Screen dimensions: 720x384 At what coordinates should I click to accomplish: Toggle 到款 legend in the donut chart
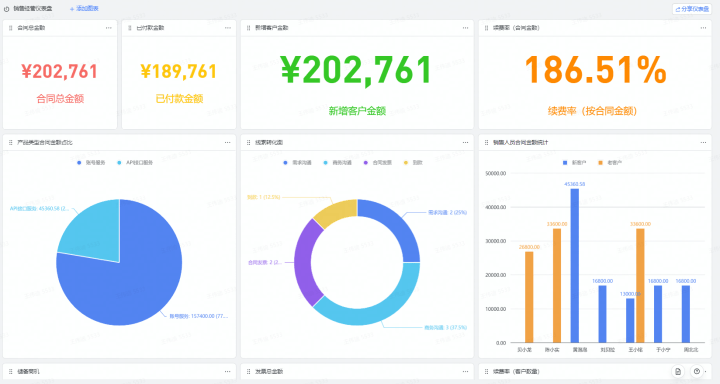(x=413, y=163)
